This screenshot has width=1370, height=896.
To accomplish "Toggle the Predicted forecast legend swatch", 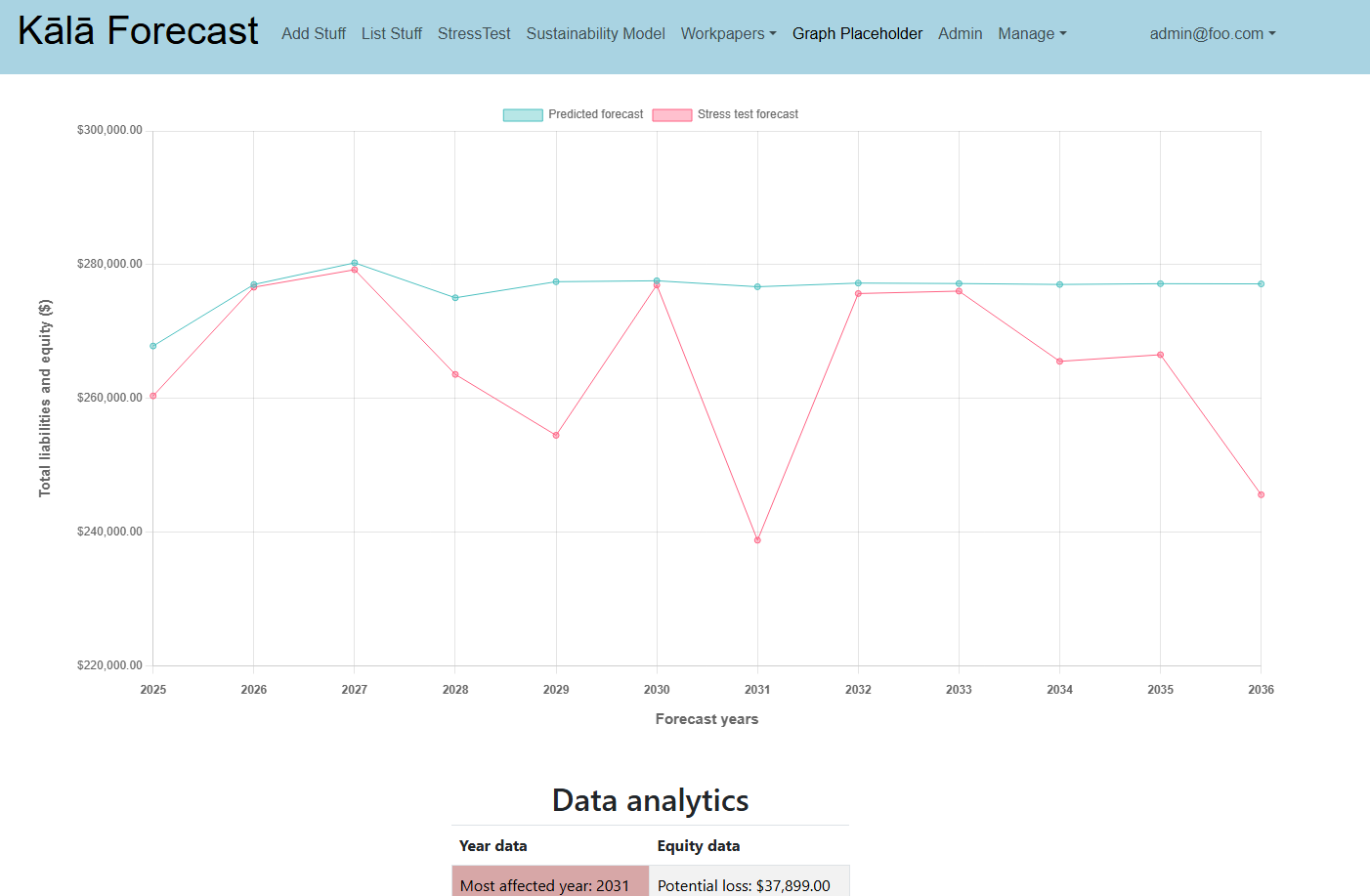I will (523, 115).
